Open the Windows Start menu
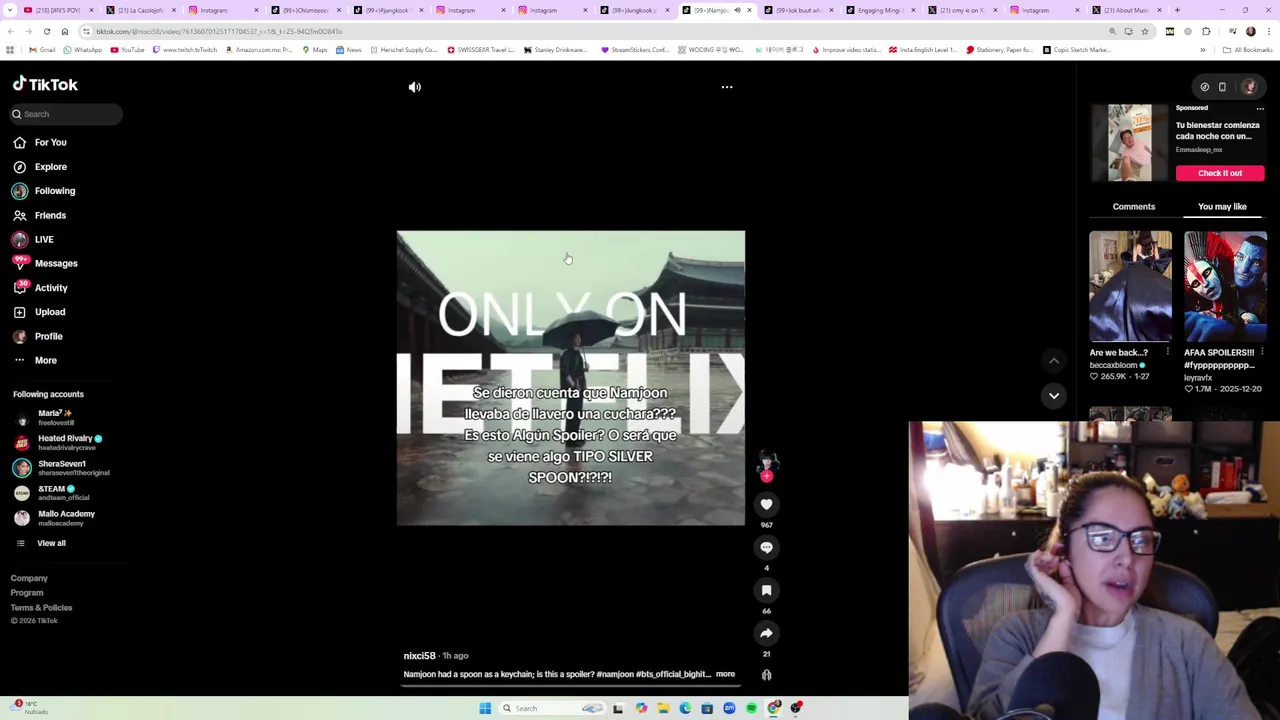 click(x=485, y=709)
